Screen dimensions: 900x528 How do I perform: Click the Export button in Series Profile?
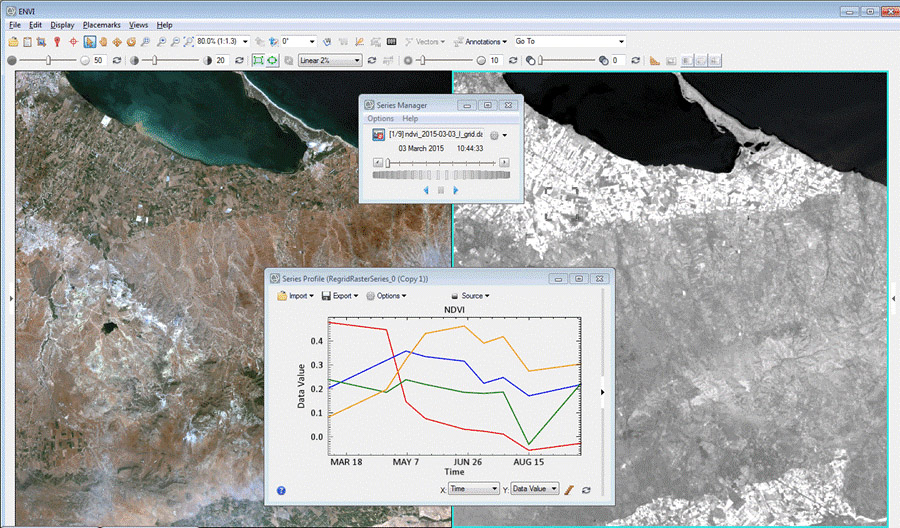click(x=343, y=296)
